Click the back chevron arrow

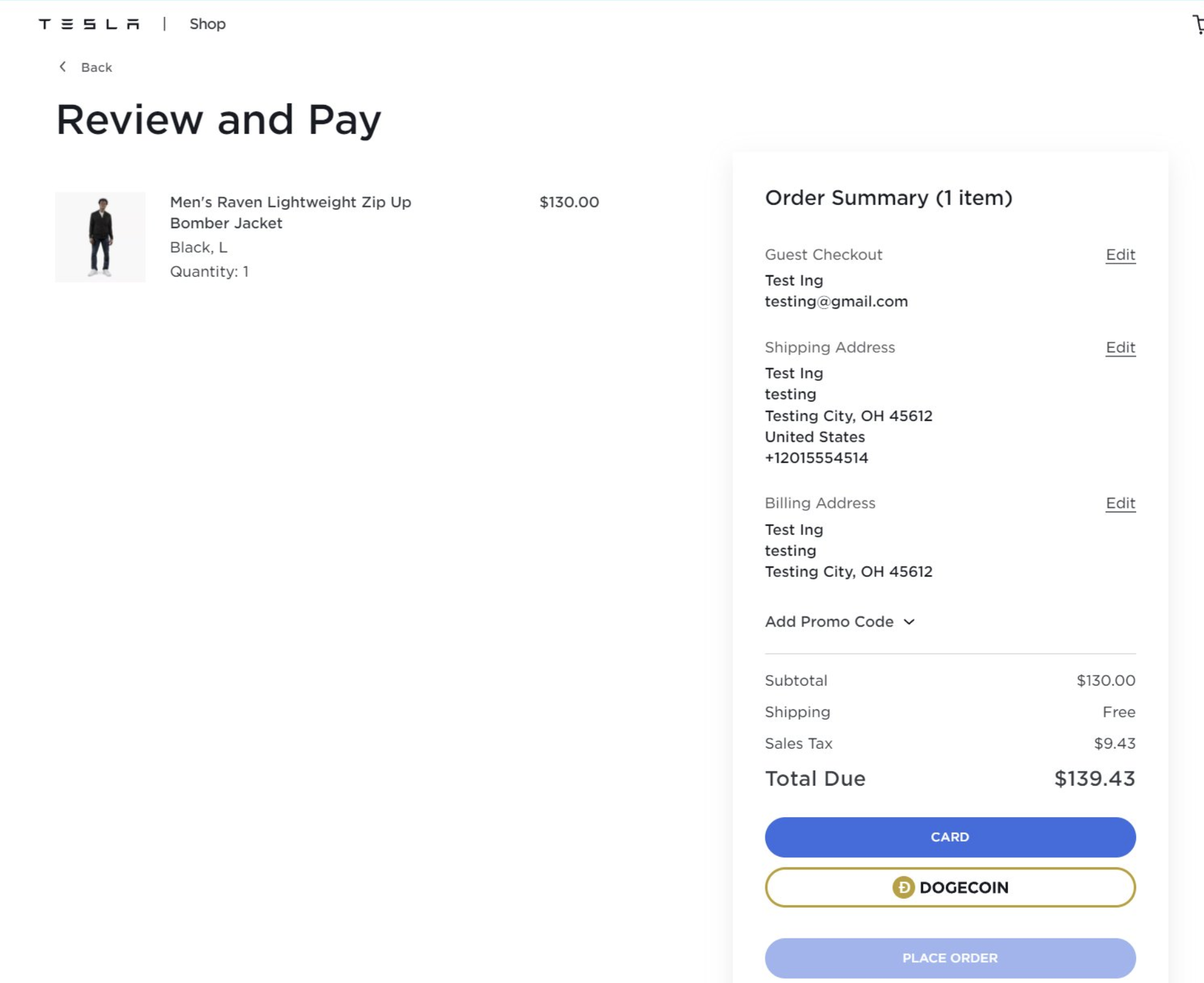[x=62, y=67]
